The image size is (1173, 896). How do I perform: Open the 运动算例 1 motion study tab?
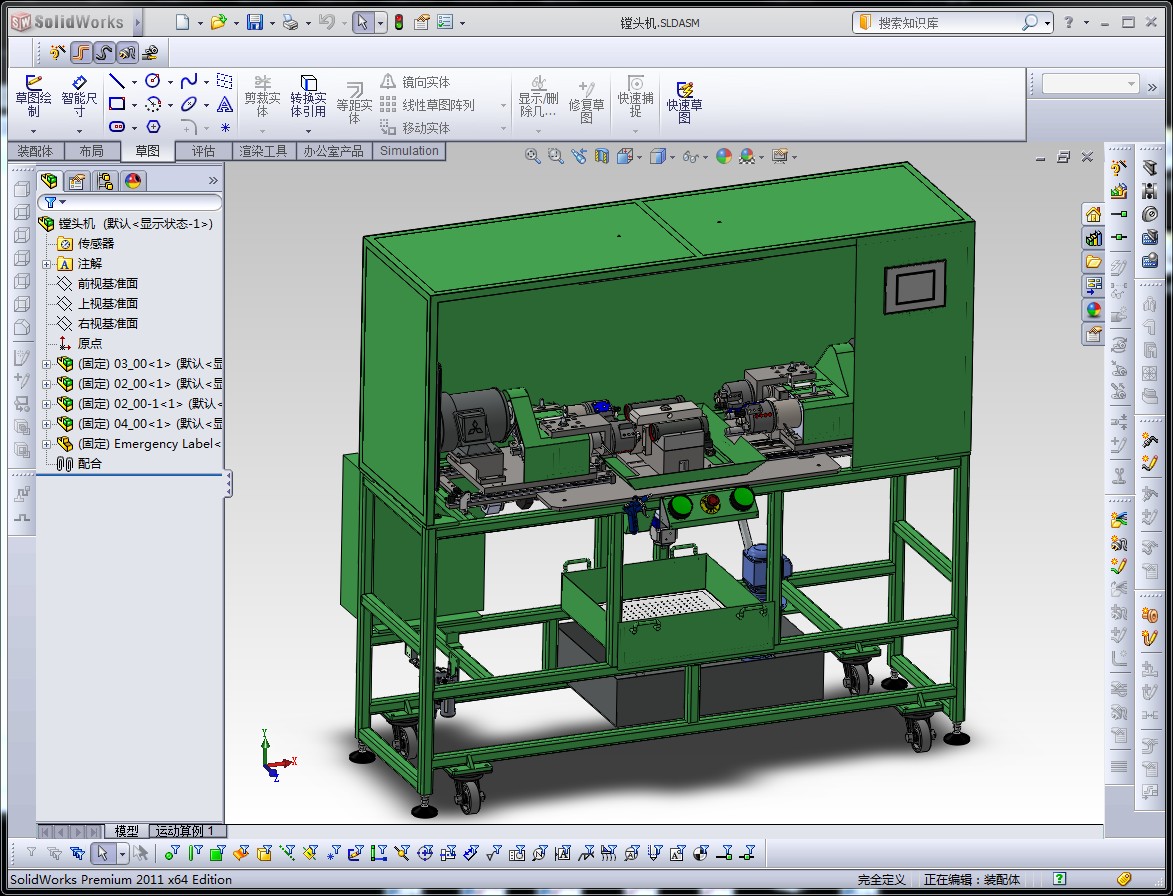point(187,831)
